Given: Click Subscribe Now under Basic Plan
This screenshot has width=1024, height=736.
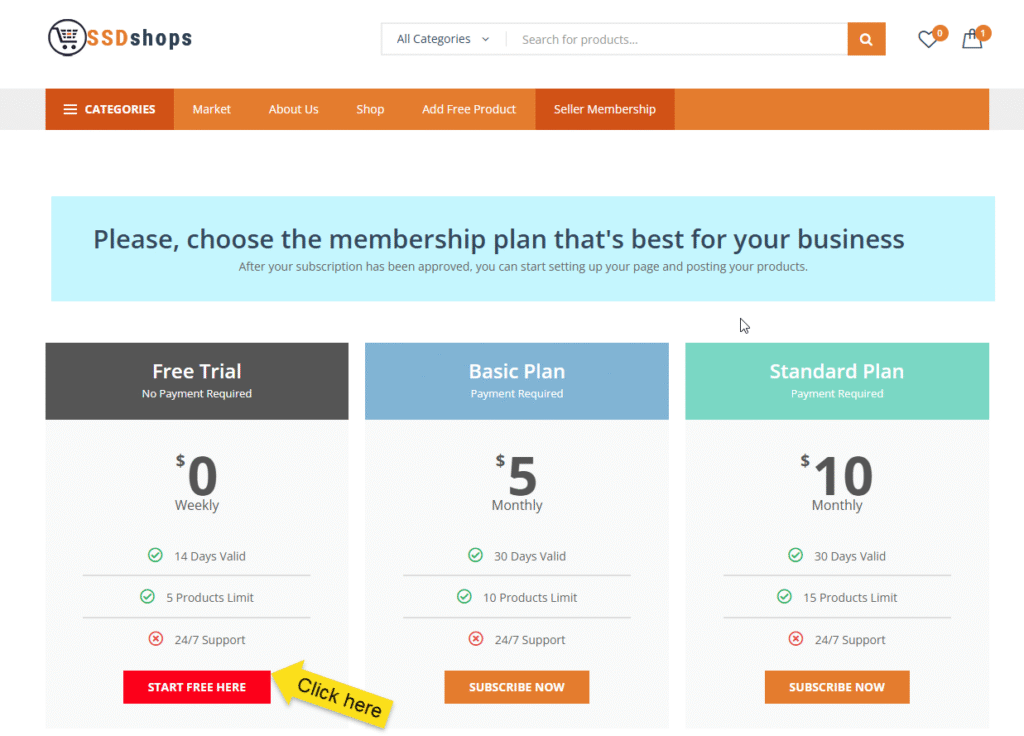Looking at the screenshot, I should [517, 687].
